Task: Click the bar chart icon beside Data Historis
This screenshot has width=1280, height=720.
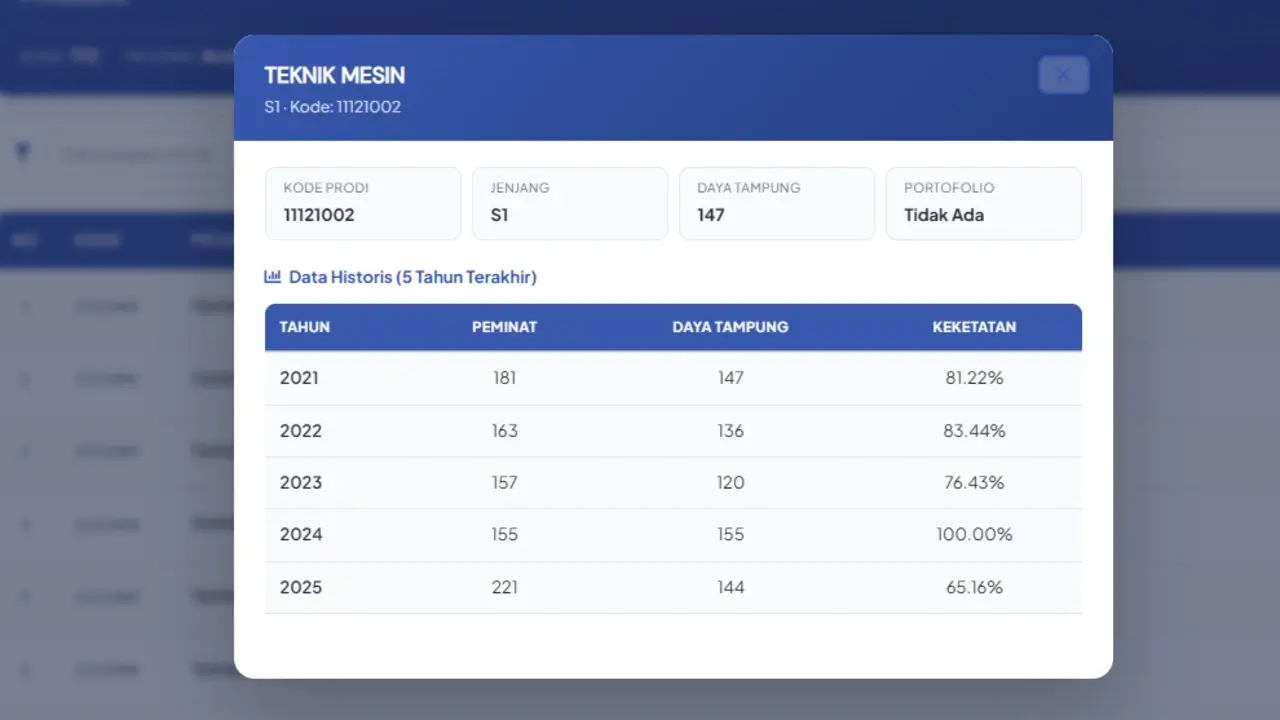Action: point(272,277)
